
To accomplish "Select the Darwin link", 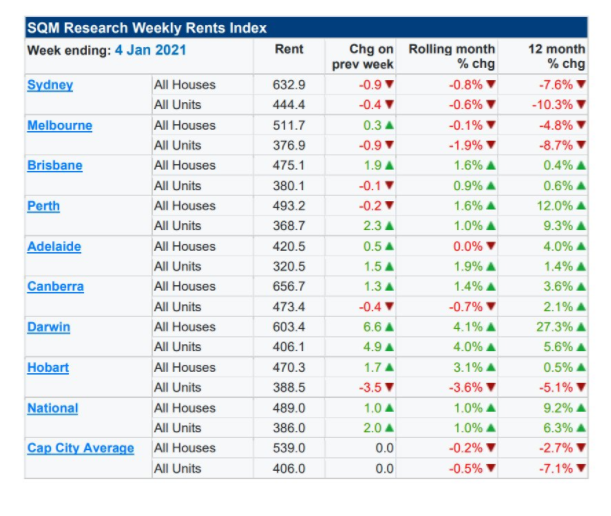I will 49,327.
